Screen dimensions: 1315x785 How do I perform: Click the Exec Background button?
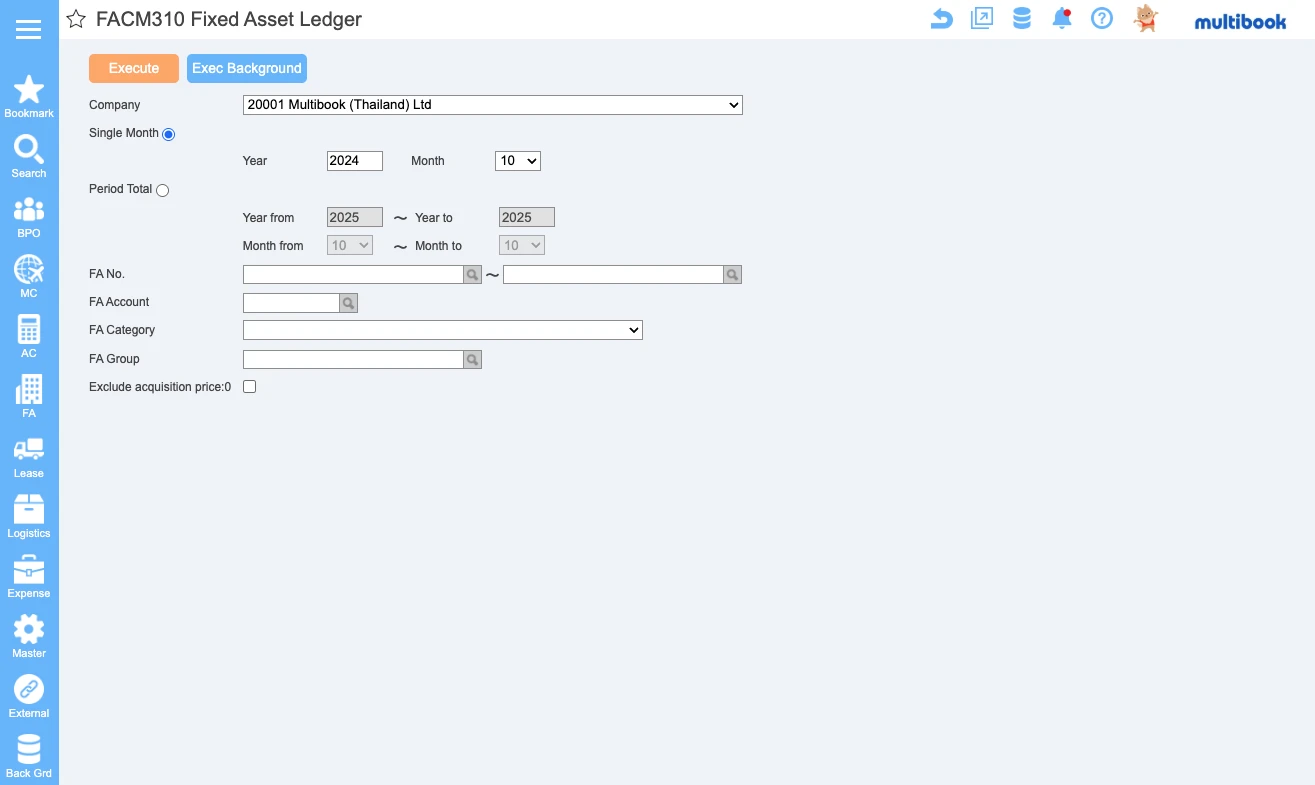(246, 68)
